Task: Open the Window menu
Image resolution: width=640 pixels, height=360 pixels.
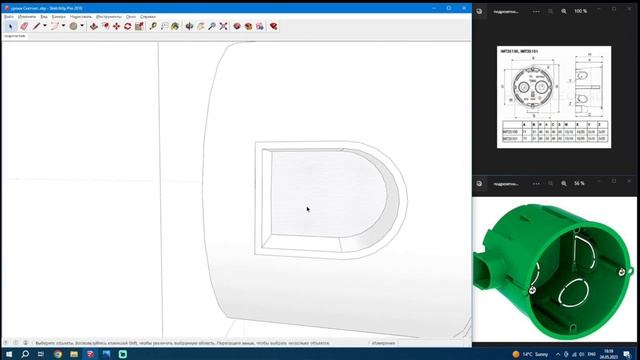Action: tap(131, 17)
